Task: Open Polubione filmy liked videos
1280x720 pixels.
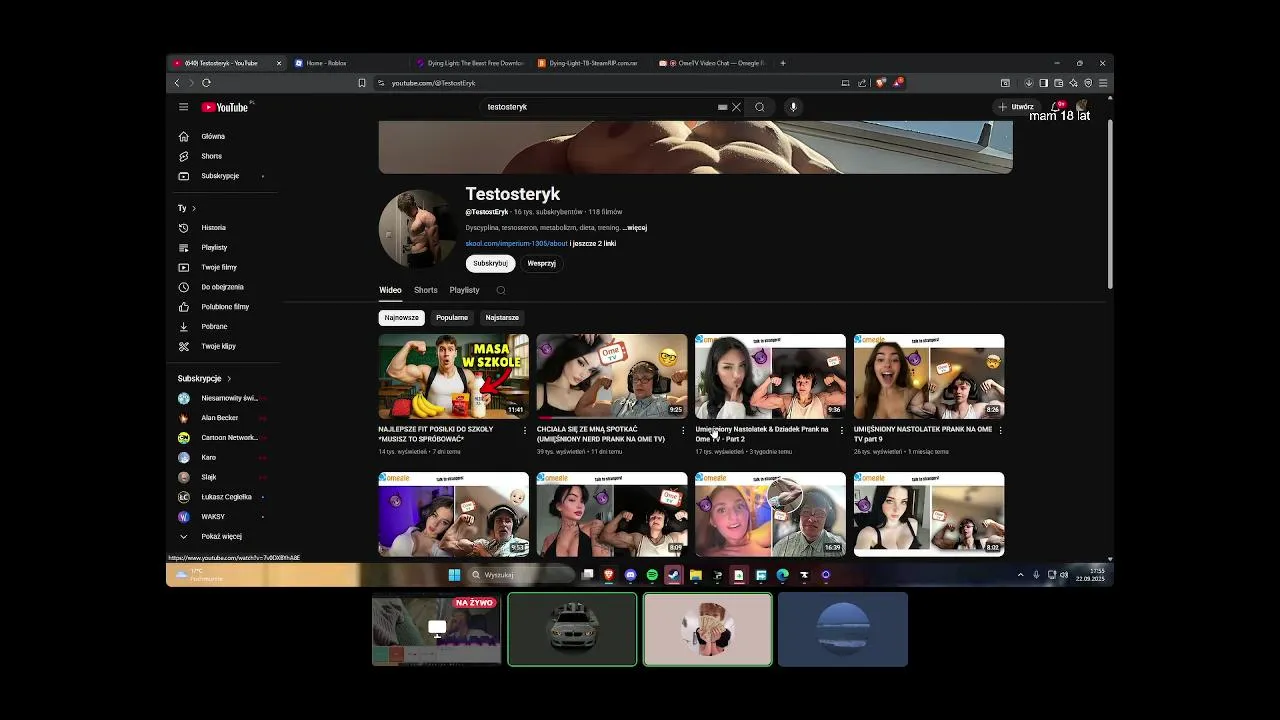Action: pyautogui.click(x=225, y=307)
